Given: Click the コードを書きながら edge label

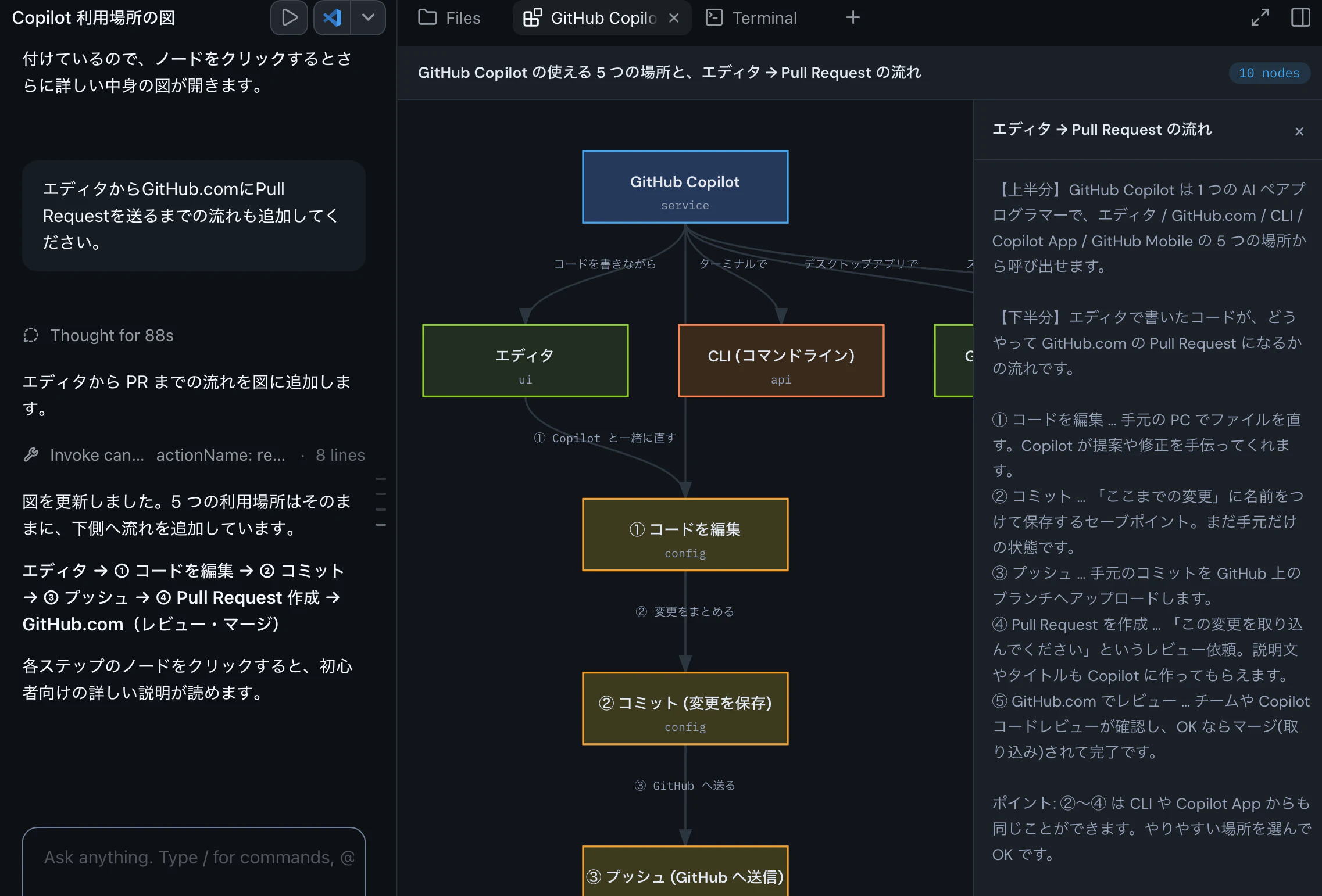Looking at the screenshot, I should pyautogui.click(x=605, y=264).
